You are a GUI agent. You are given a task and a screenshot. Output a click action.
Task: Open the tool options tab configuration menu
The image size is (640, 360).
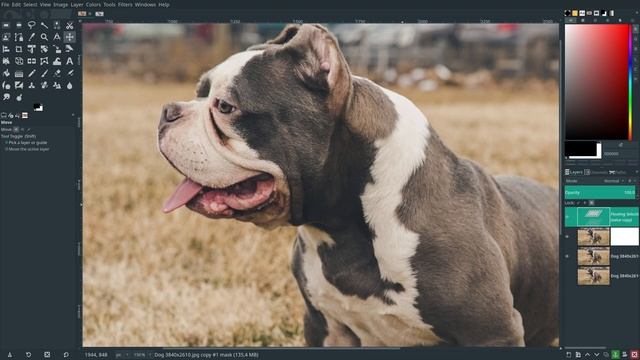[73, 116]
